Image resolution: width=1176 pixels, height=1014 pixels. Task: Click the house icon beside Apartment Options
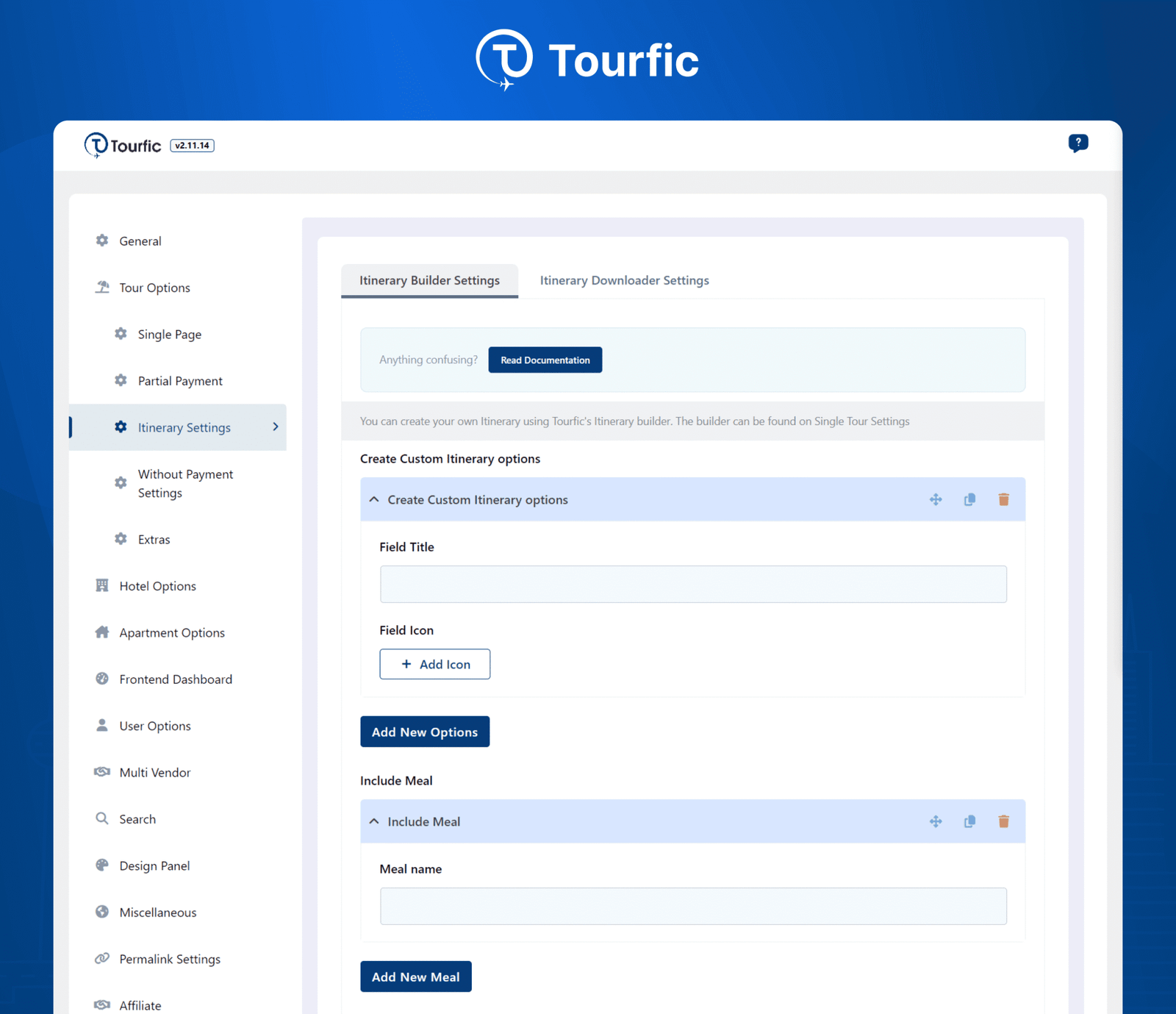pos(102,632)
